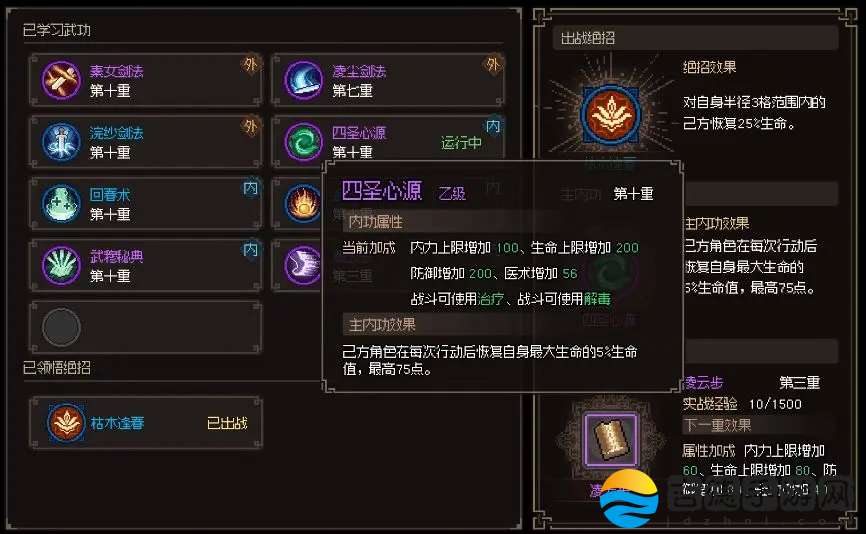Image resolution: width=866 pixels, height=534 pixels.
Task: Click the 四圣心源 green swirl icon
Action: click(x=303, y=142)
